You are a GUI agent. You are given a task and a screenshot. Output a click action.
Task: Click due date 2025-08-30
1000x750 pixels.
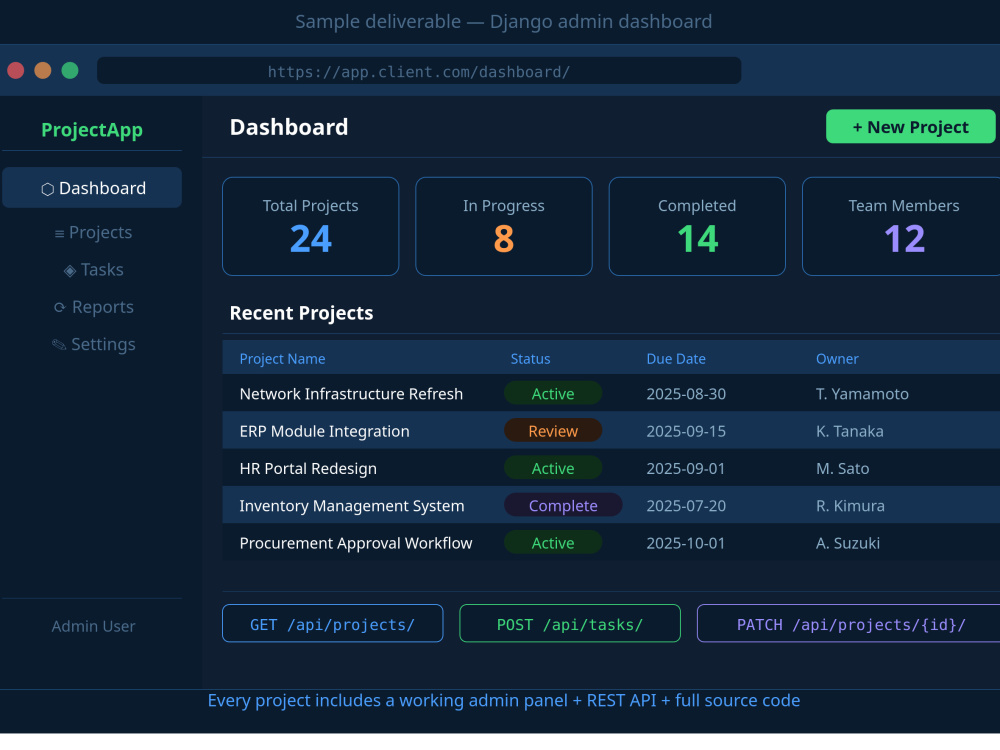click(x=686, y=394)
